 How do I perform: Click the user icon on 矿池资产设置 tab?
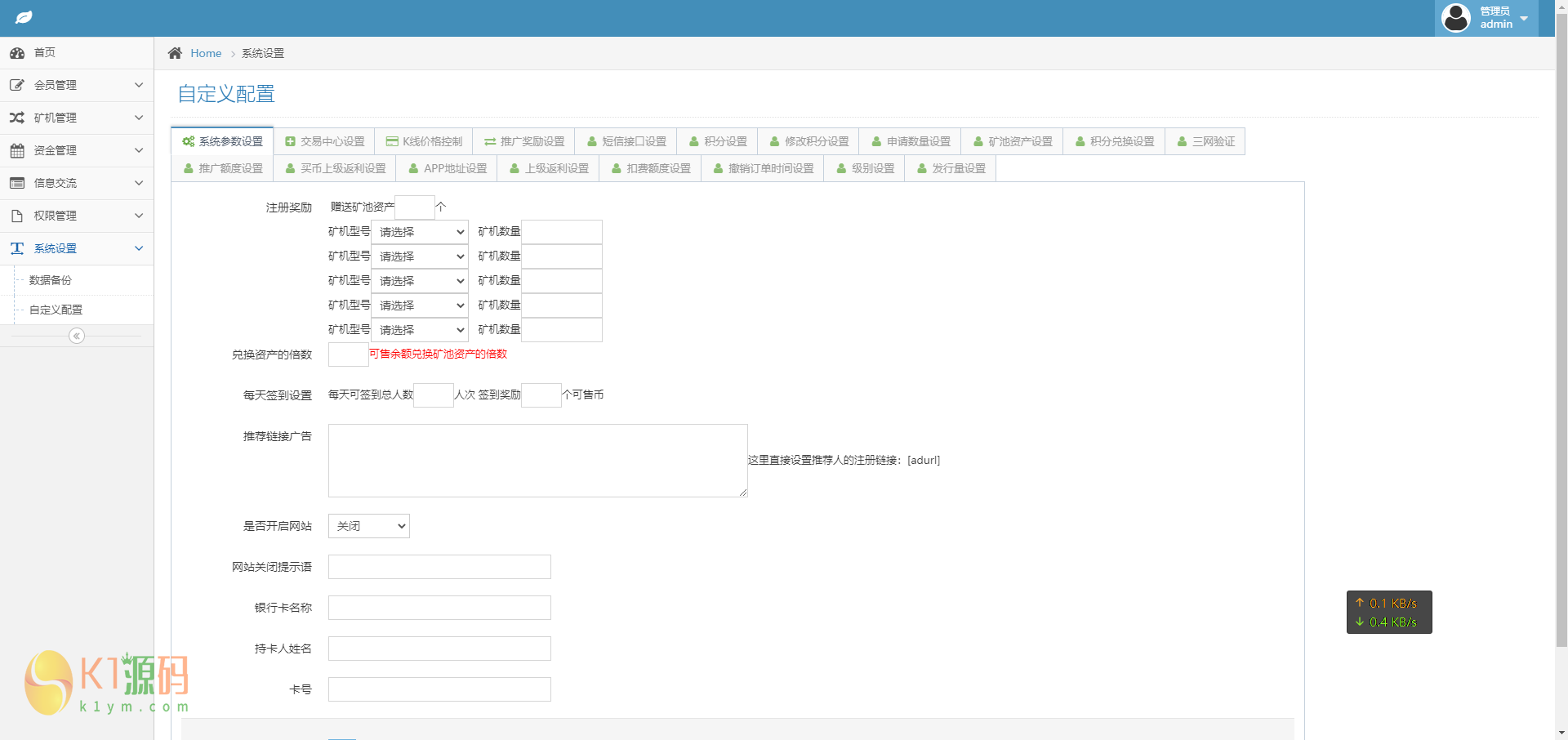click(978, 141)
